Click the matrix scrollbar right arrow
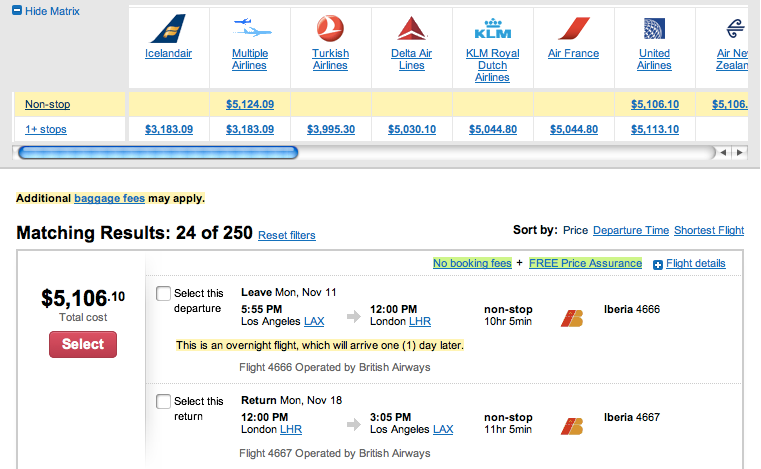 click(x=739, y=152)
